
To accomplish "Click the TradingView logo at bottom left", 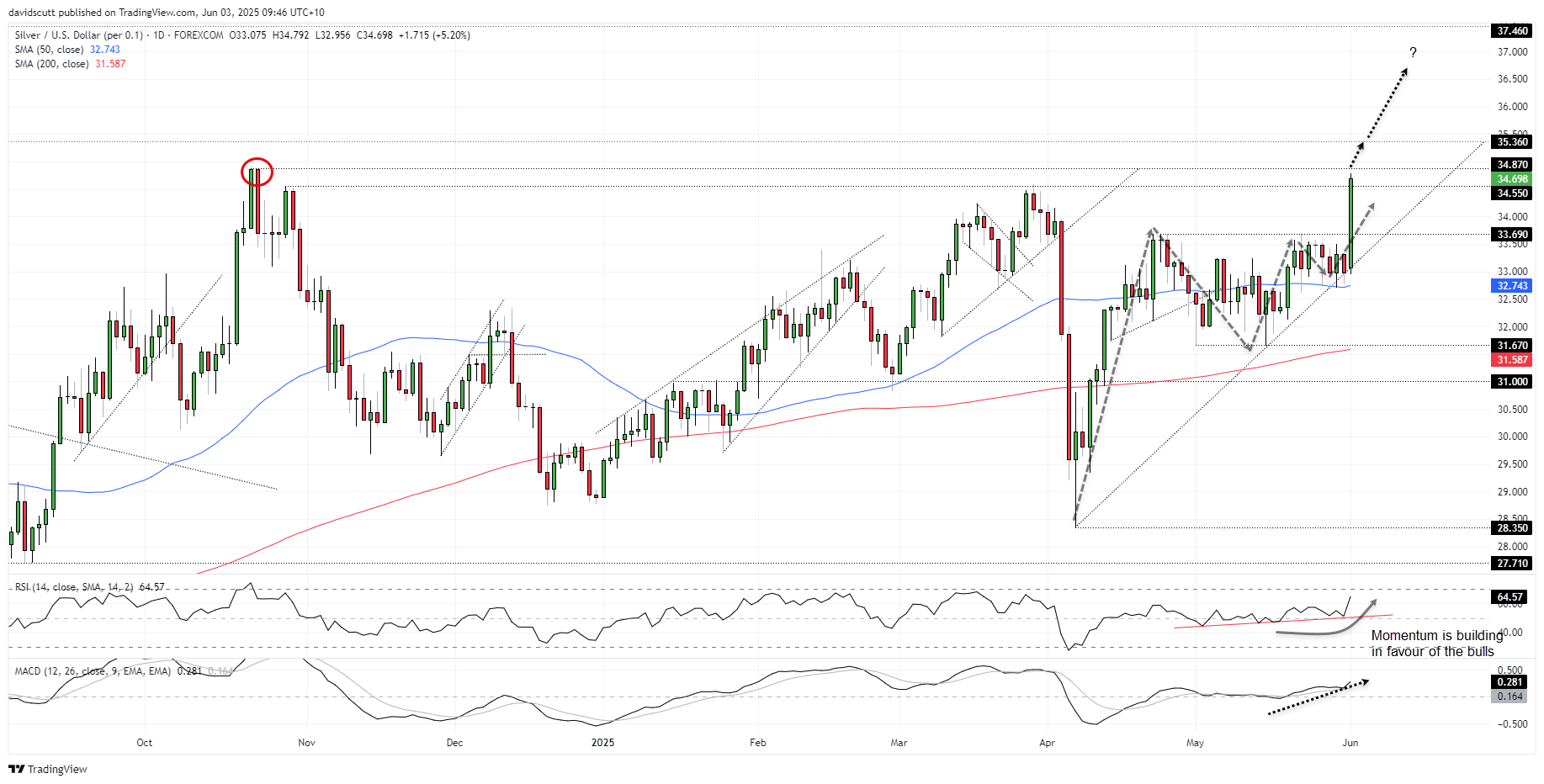I will coord(48,769).
